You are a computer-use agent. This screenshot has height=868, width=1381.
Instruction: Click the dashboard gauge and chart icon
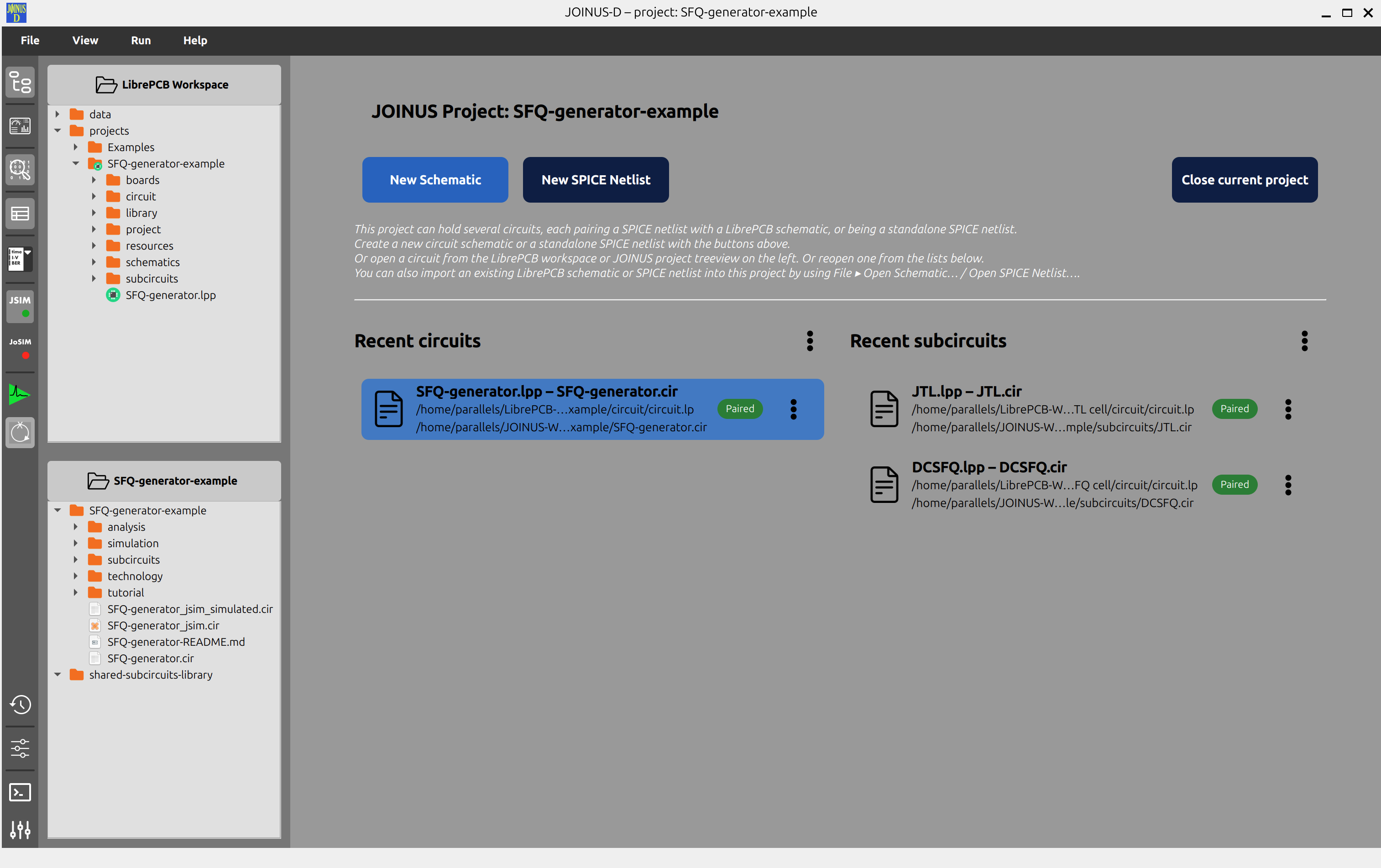tap(20, 125)
